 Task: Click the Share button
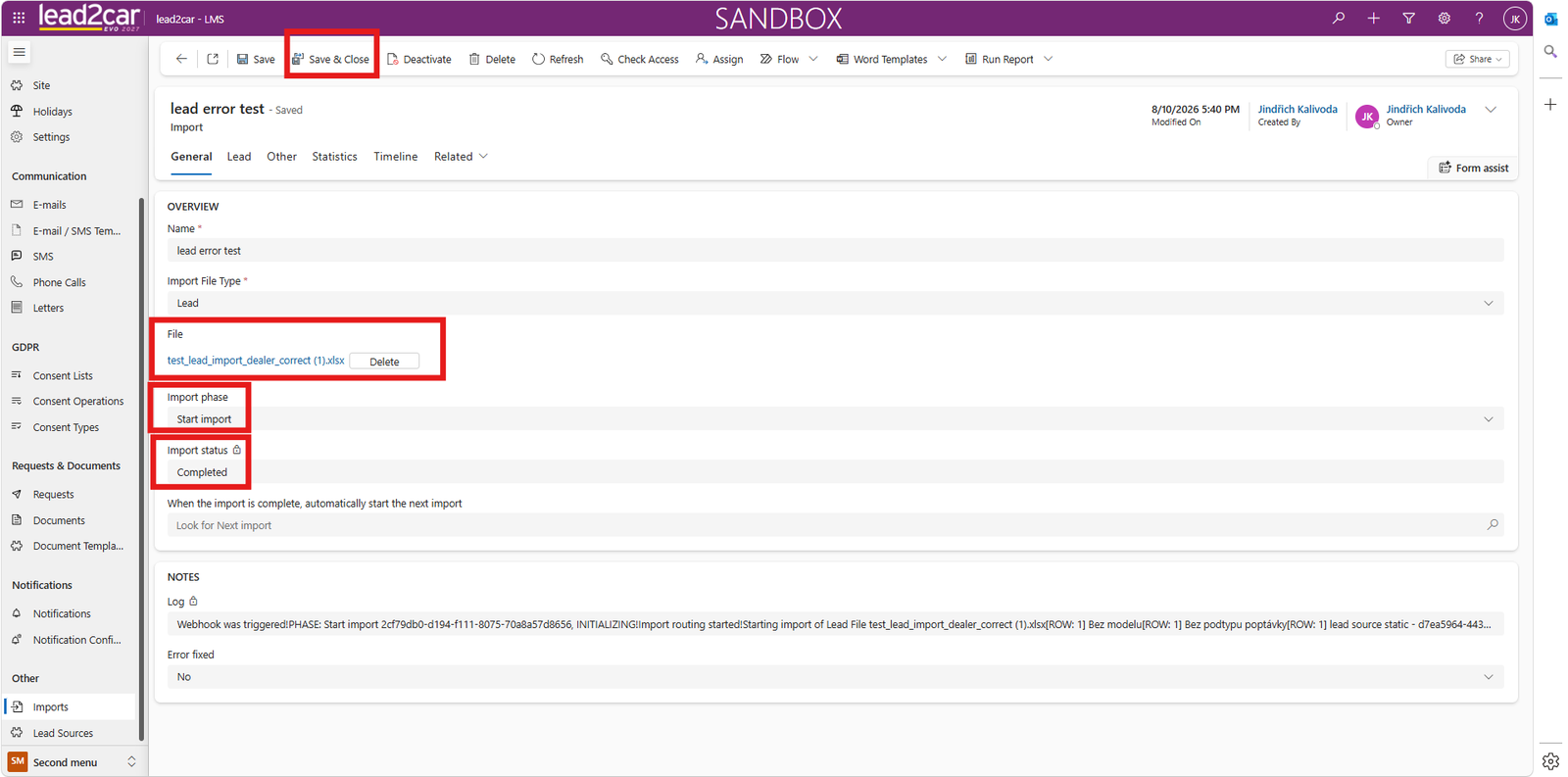(x=1477, y=59)
